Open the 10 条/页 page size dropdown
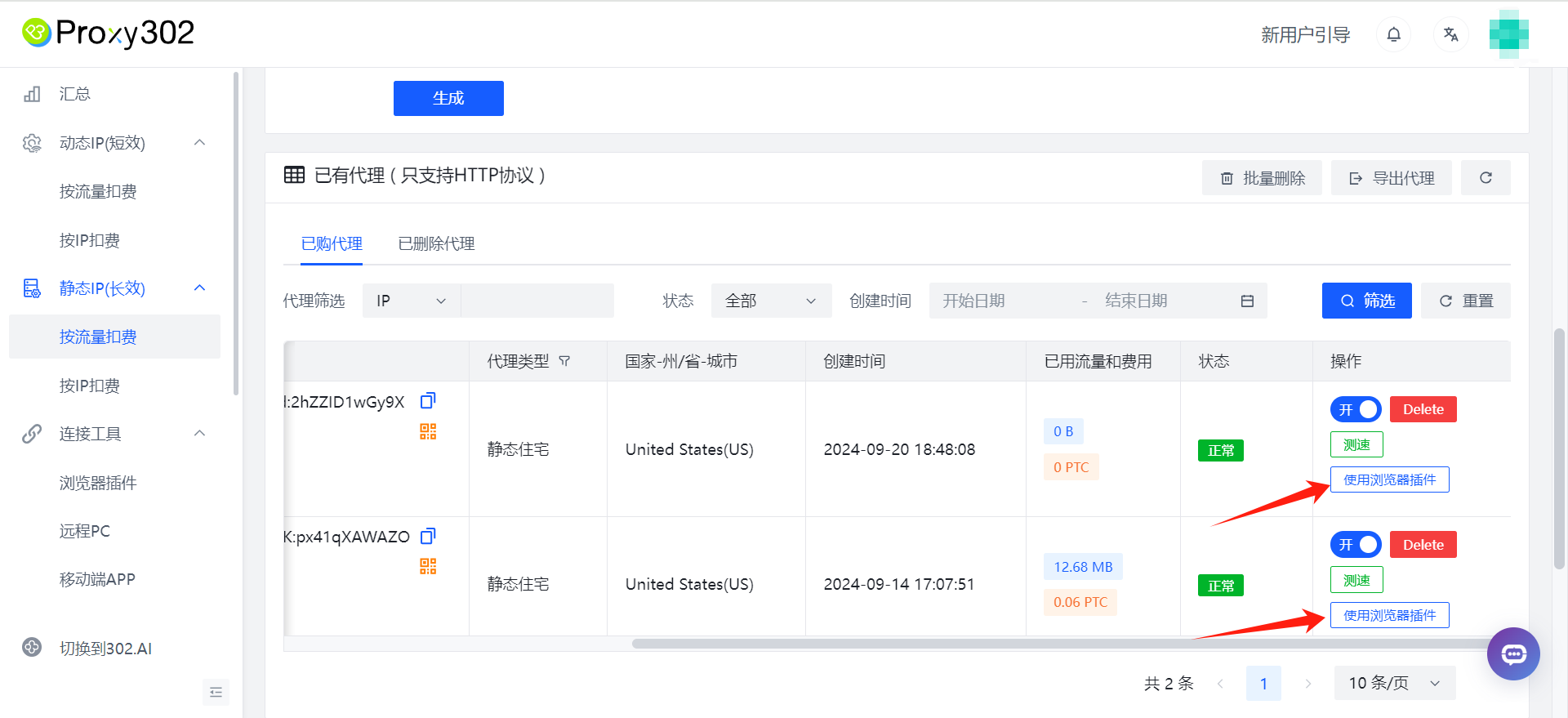The height and width of the screenshot is (718, 1568). [x=1395, y=683]
